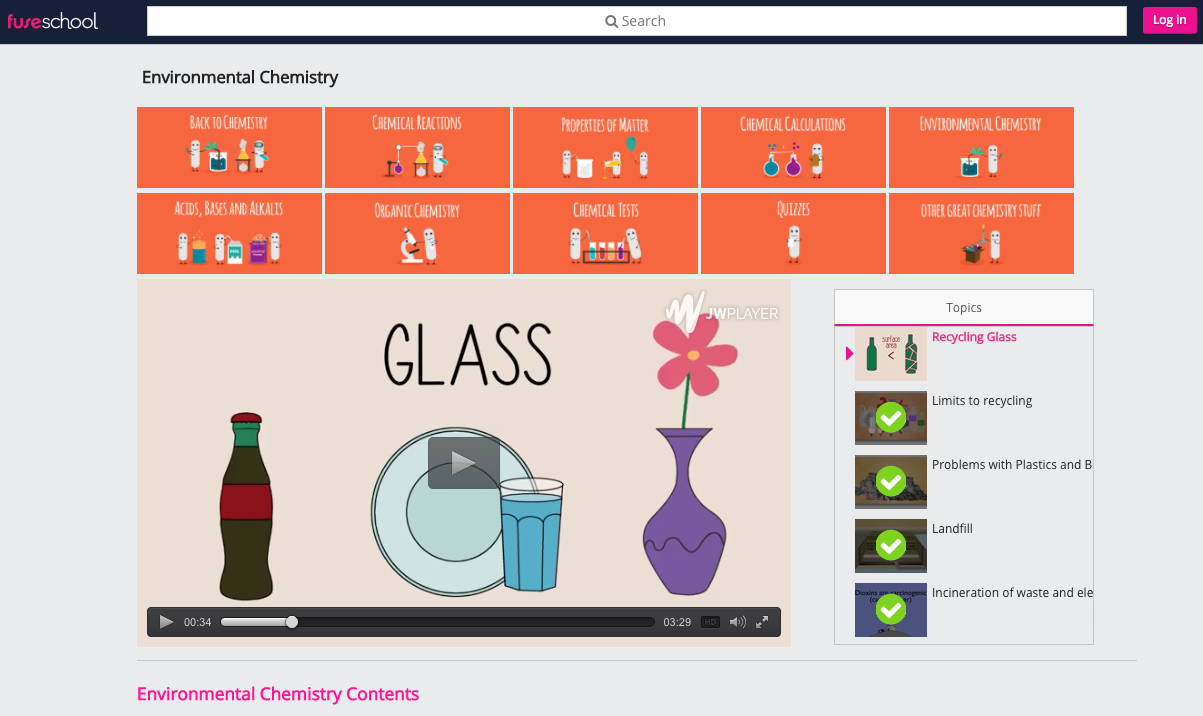Toggle the completed checkmark on Limits to recycling
This screenshot has height=716, width=1203.
pos(890,417)
